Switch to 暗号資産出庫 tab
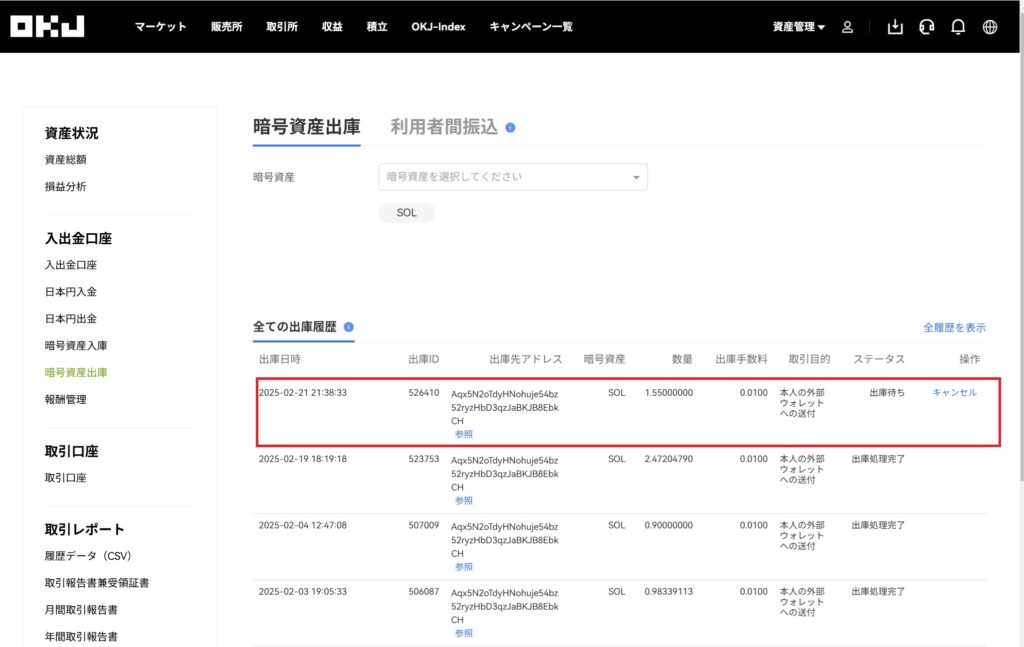The height and width of the screenshot is (647, 1024). pyautogui.click(x=306, y=127)
